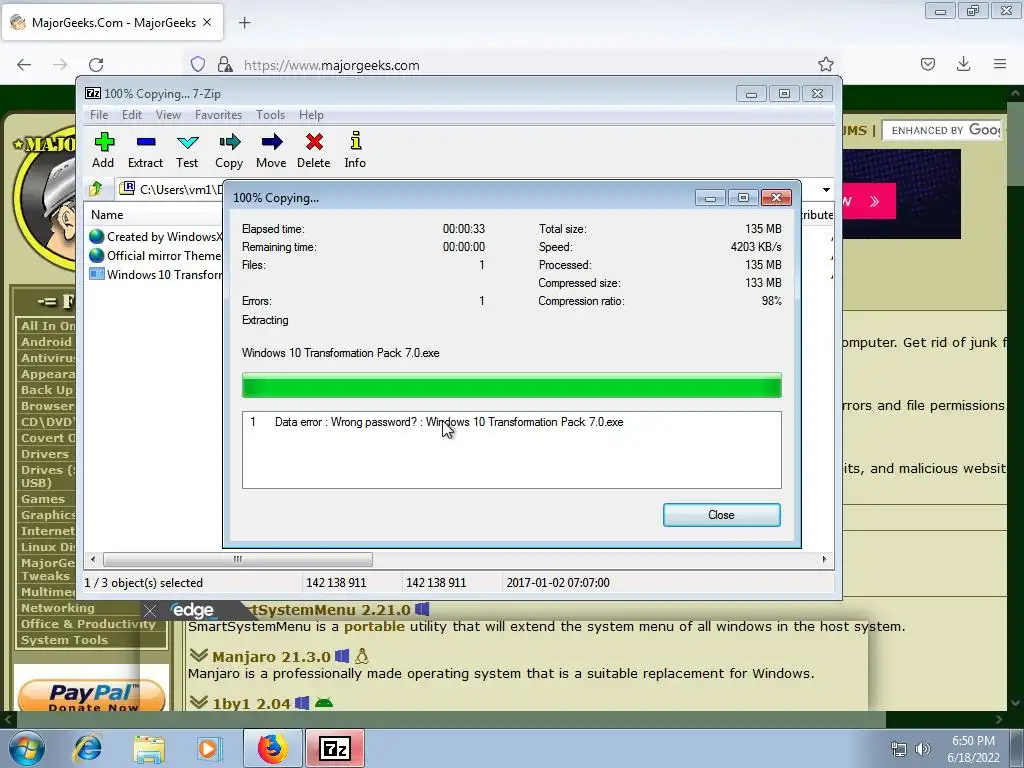Open Windows Explorer from taskbar

pyautogui.click(x=149, y=748)
